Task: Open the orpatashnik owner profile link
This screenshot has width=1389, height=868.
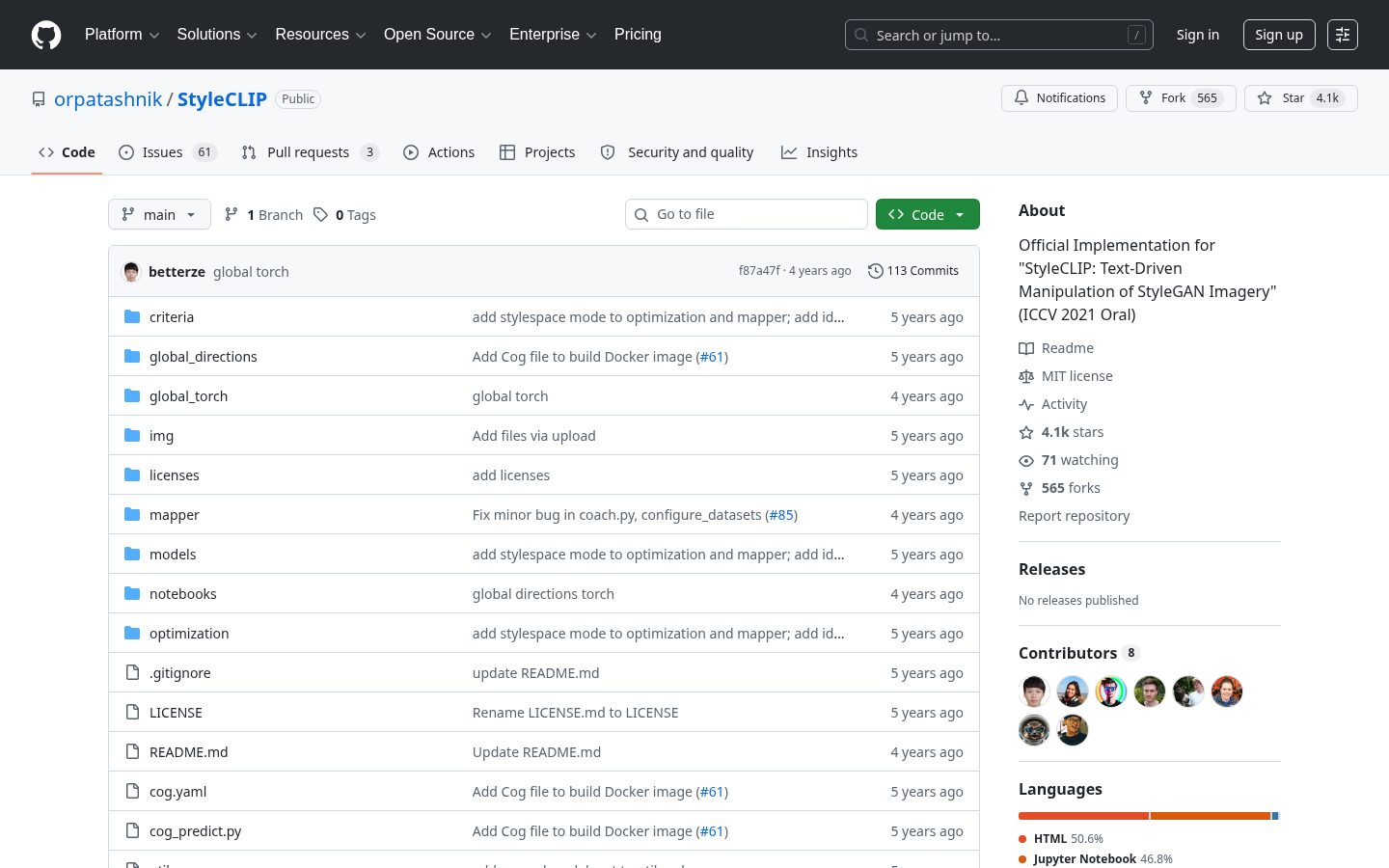Action: [108, 99]
